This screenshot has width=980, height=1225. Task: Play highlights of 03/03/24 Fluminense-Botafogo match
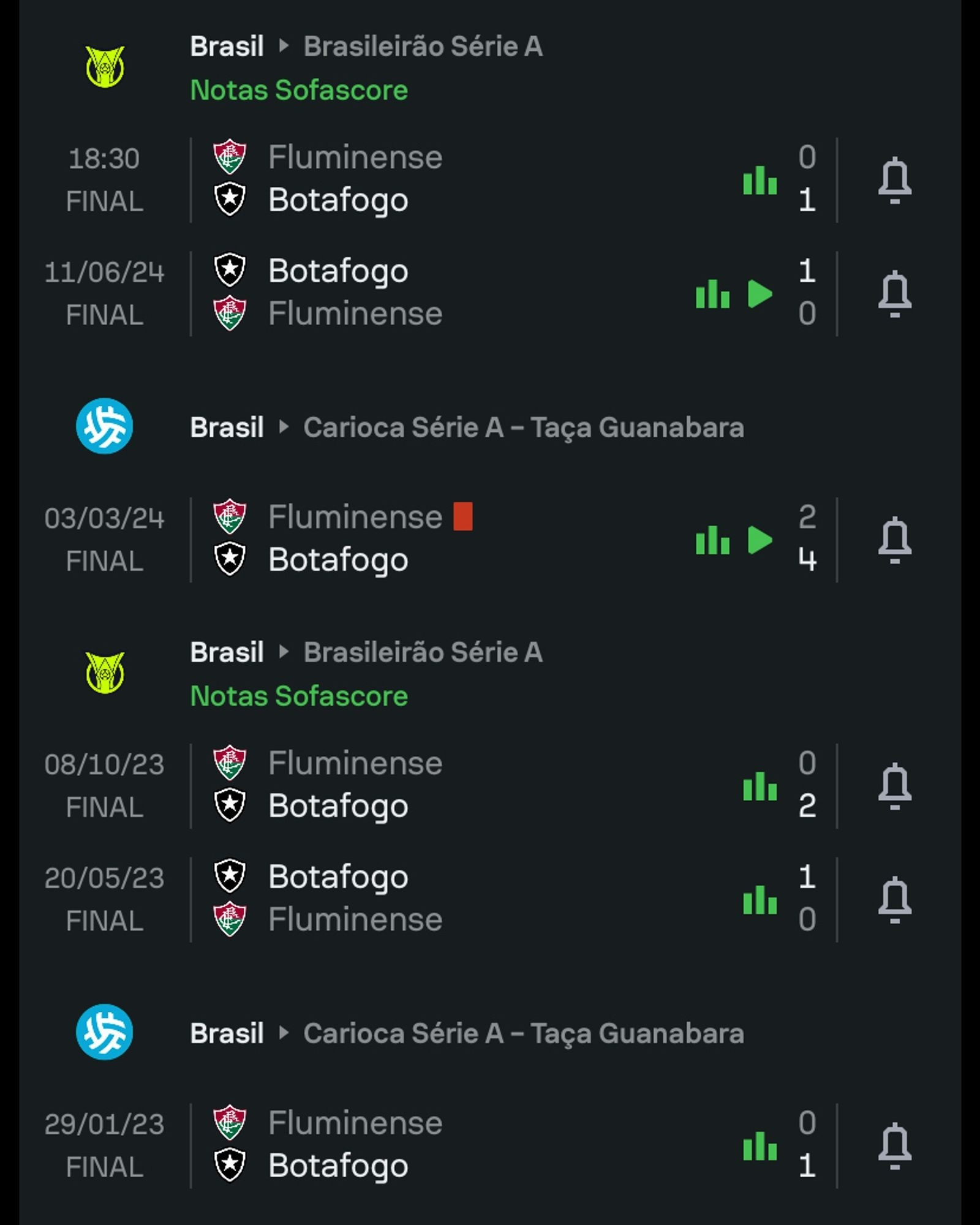coord(760,540)
